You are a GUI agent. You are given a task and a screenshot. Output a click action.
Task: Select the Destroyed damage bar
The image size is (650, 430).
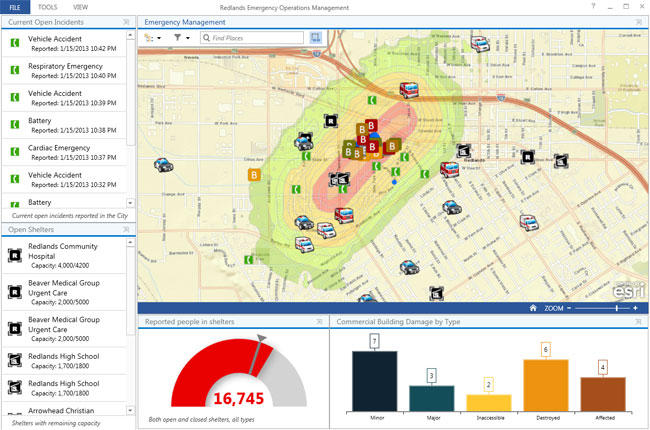[x=546, y=385]
